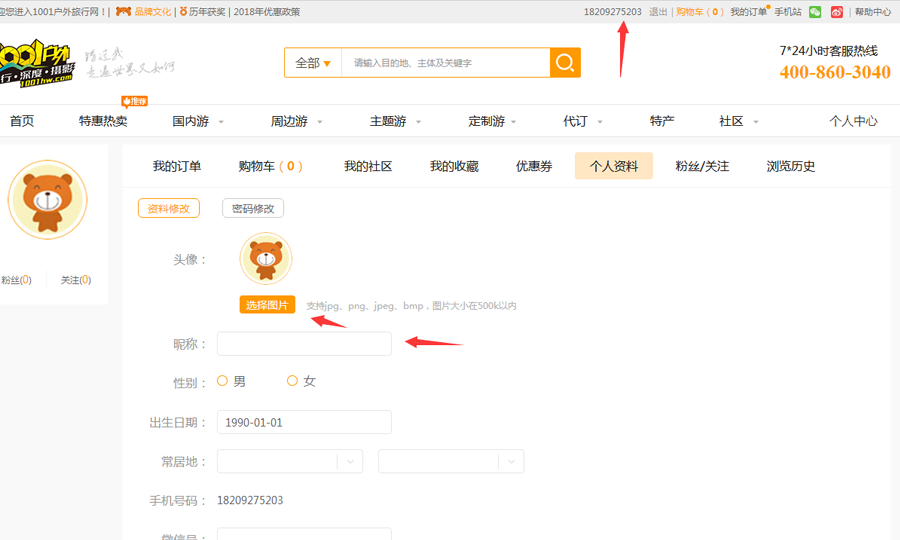Click the 1001户外 site logo

pyautogui.click(x=36, y=63)
